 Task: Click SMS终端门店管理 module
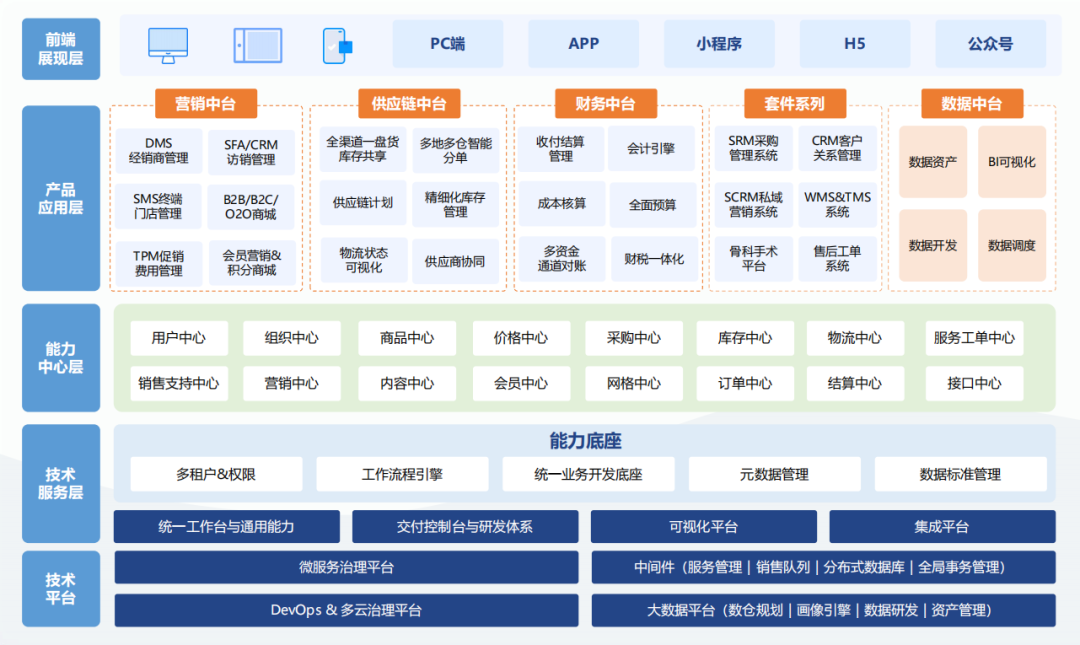tap(158, 207)
